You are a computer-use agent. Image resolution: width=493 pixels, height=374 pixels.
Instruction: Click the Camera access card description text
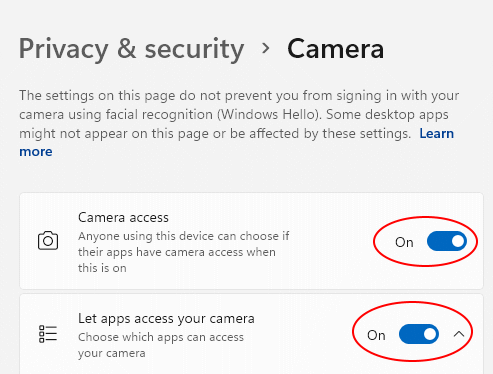184,252
